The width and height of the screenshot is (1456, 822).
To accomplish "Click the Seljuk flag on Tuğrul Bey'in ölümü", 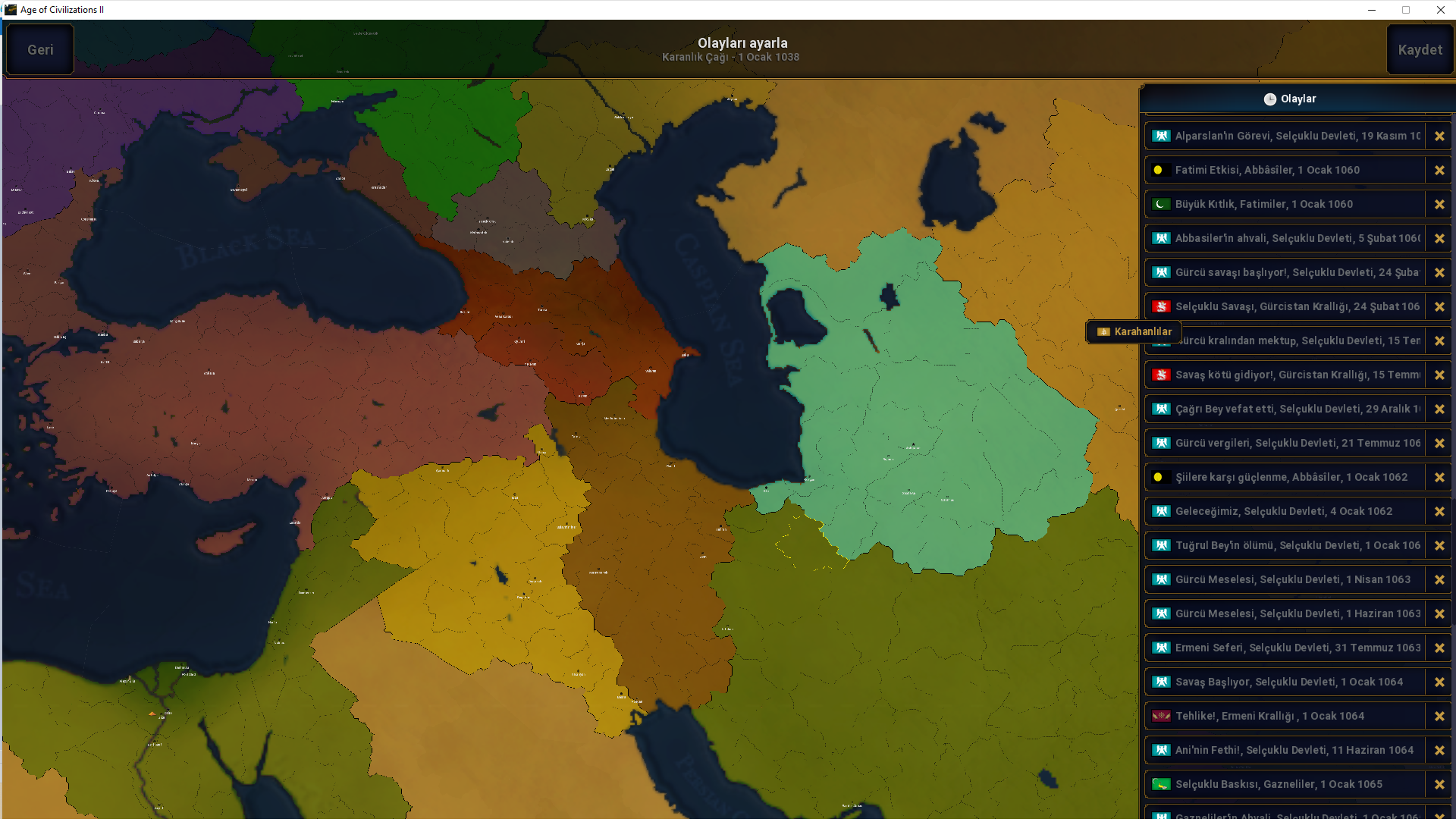I will point(1160,545).
